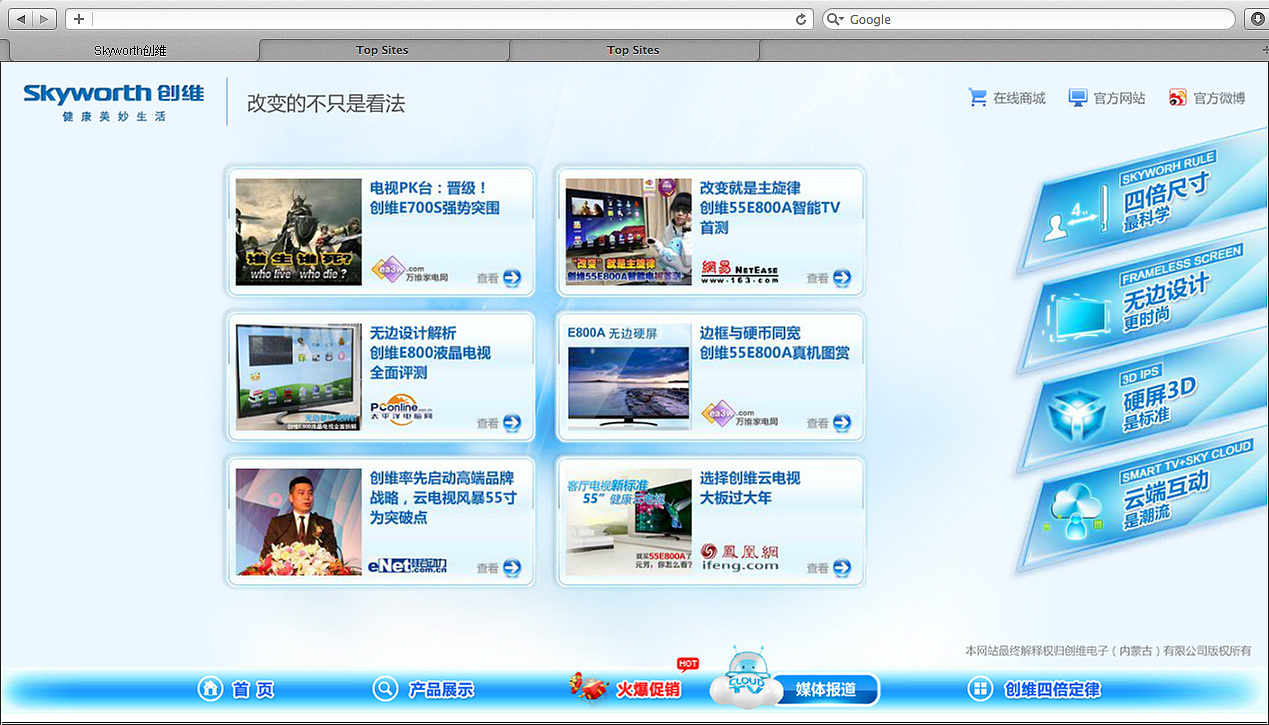Click the ea3w logo in 边框与硬币同宽 card

[x=740, y=413]
